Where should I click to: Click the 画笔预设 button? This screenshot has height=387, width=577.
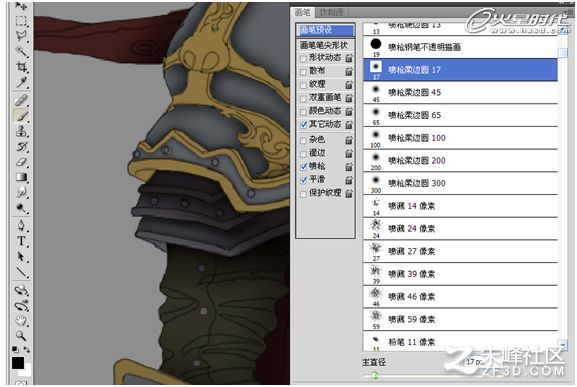click(325, 30)
